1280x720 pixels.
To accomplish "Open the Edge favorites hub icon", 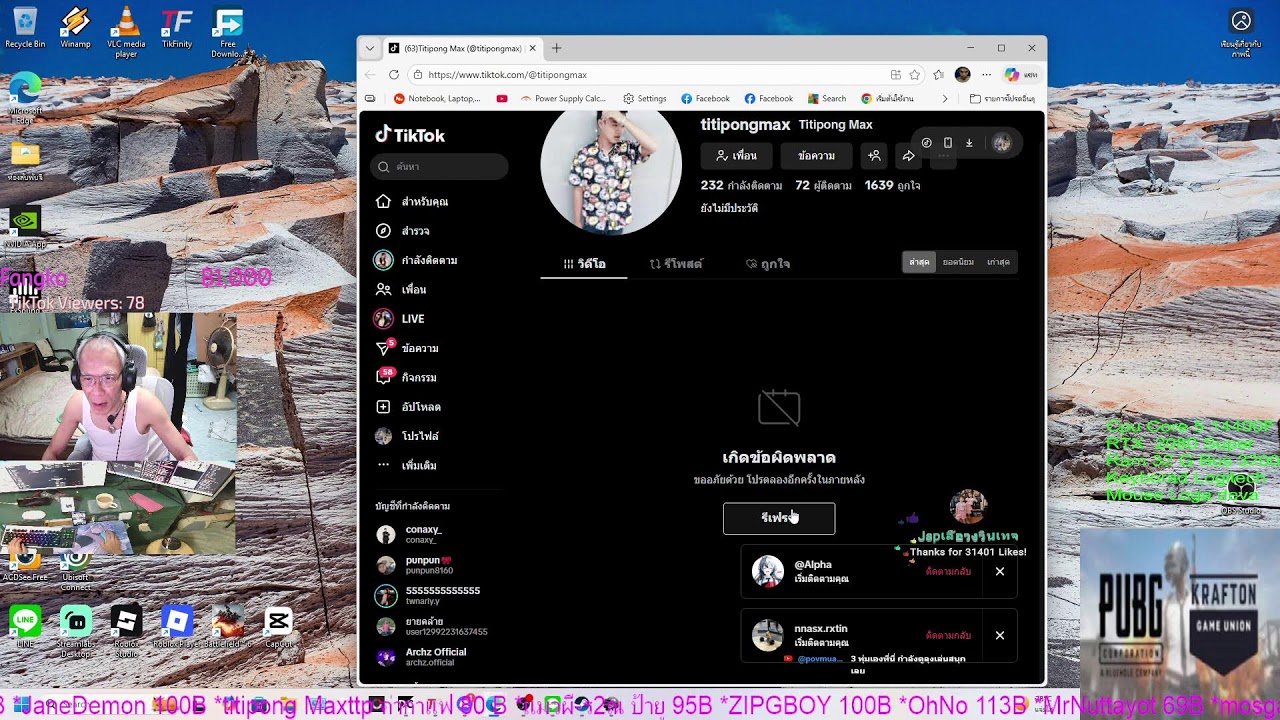I will [x=938, y=75].
